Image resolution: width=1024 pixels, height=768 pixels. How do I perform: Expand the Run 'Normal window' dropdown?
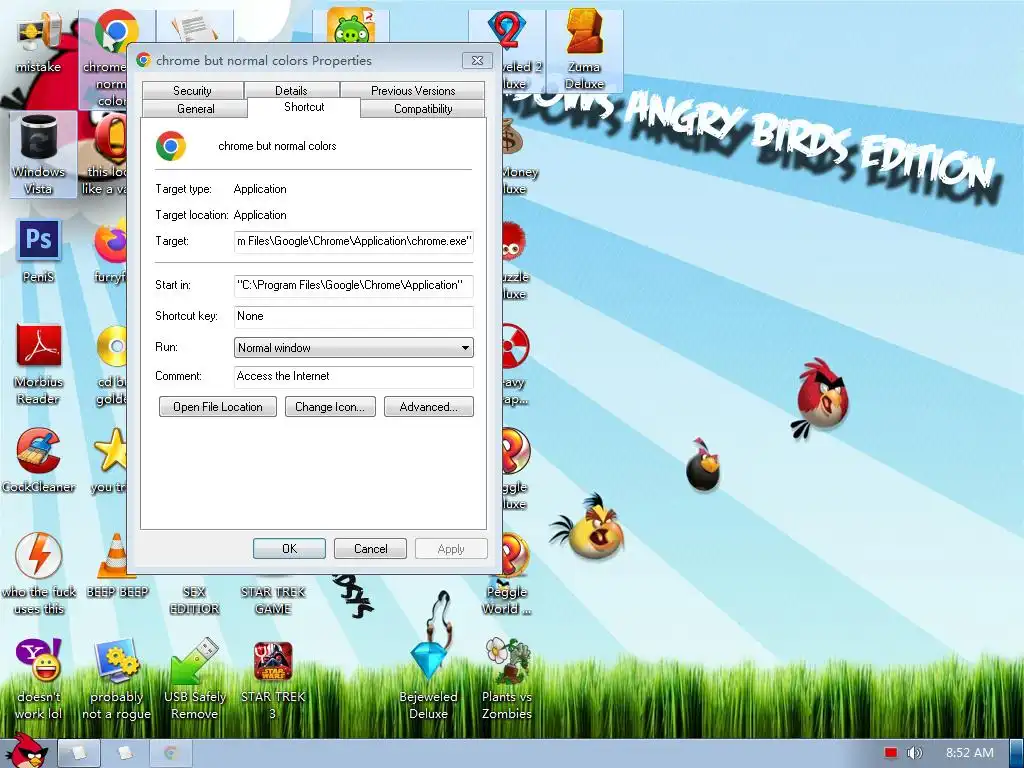tap(353, 347)
